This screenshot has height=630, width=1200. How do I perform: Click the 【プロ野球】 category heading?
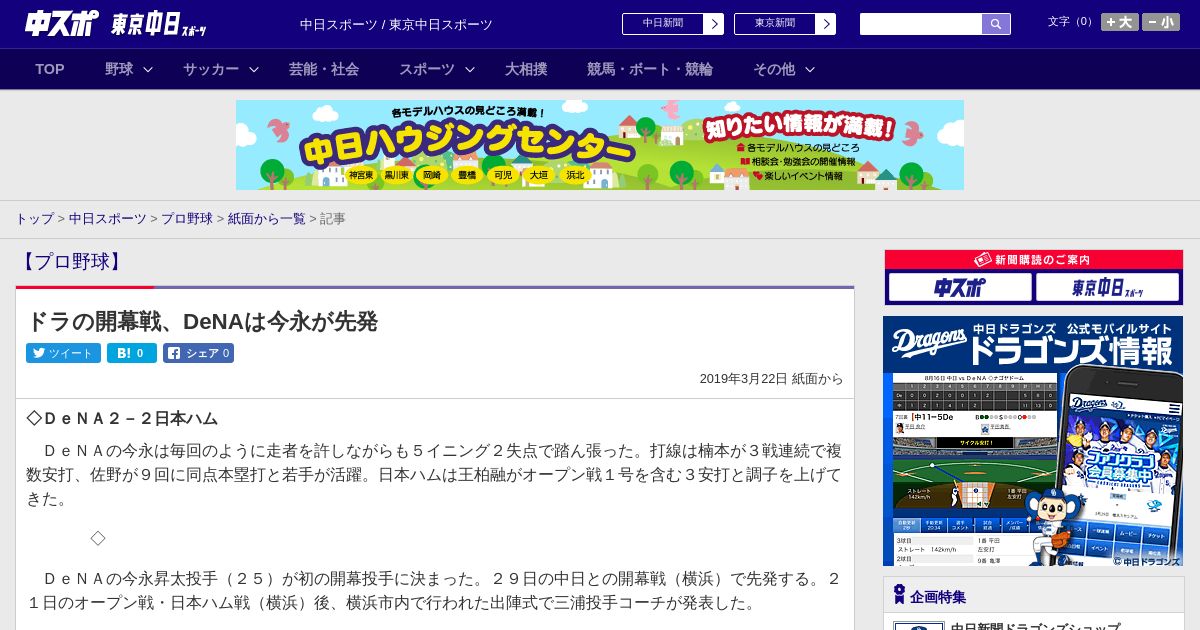click(71, 262)
